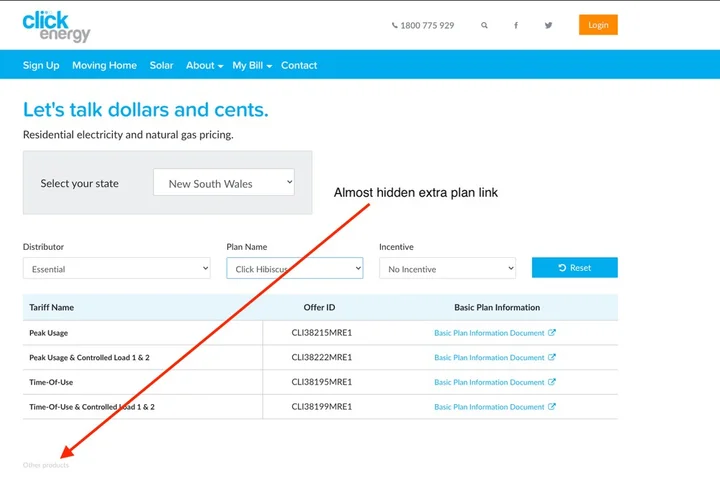Click external link icon for Time-Of-Use & Controlled Load row
This screenshot has height=497, width=720.
(552, 407)
